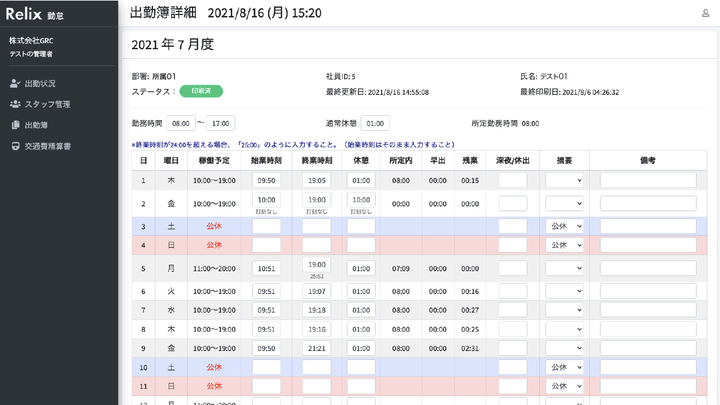This screenshot has width=720, height=405.
Task: Expand the 摘要 dropdown for day 1
Action: (564, 180)
